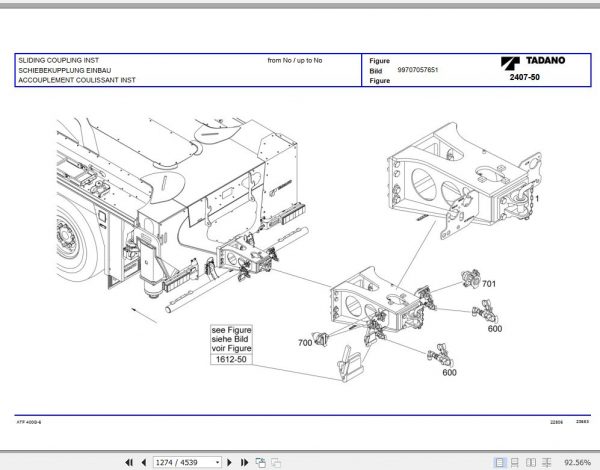Click the go to previous view icon
The width and height of the screenshot is (600, 470).
pyautogui.click(x=261, y=462)
